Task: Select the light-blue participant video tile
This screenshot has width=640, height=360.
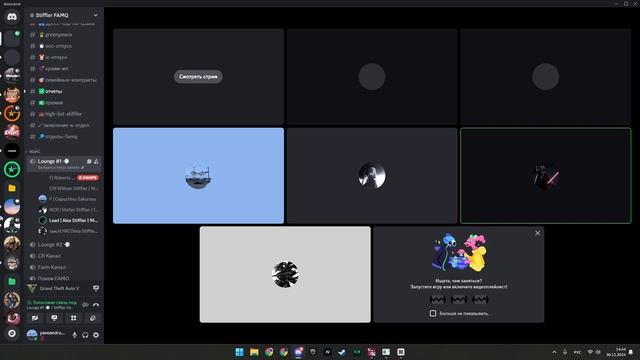Action: pos(198,176)
